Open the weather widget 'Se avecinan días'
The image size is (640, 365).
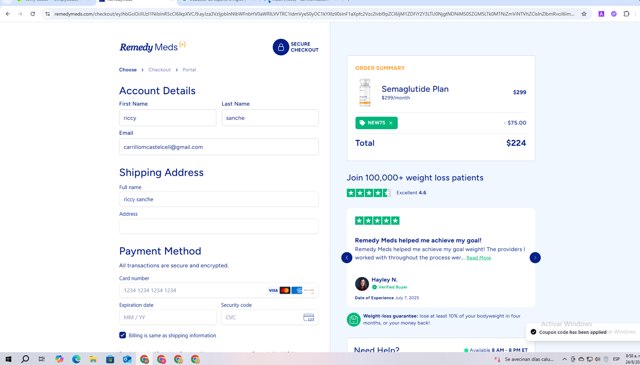524,359
